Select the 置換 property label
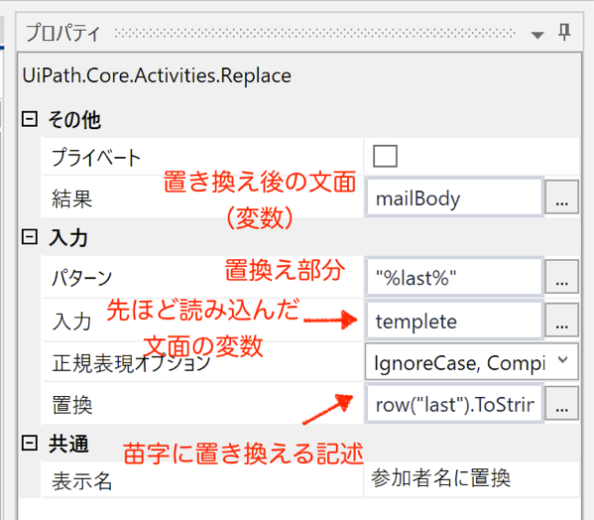Screen dimensions: 594x520 tap(72, 405)
